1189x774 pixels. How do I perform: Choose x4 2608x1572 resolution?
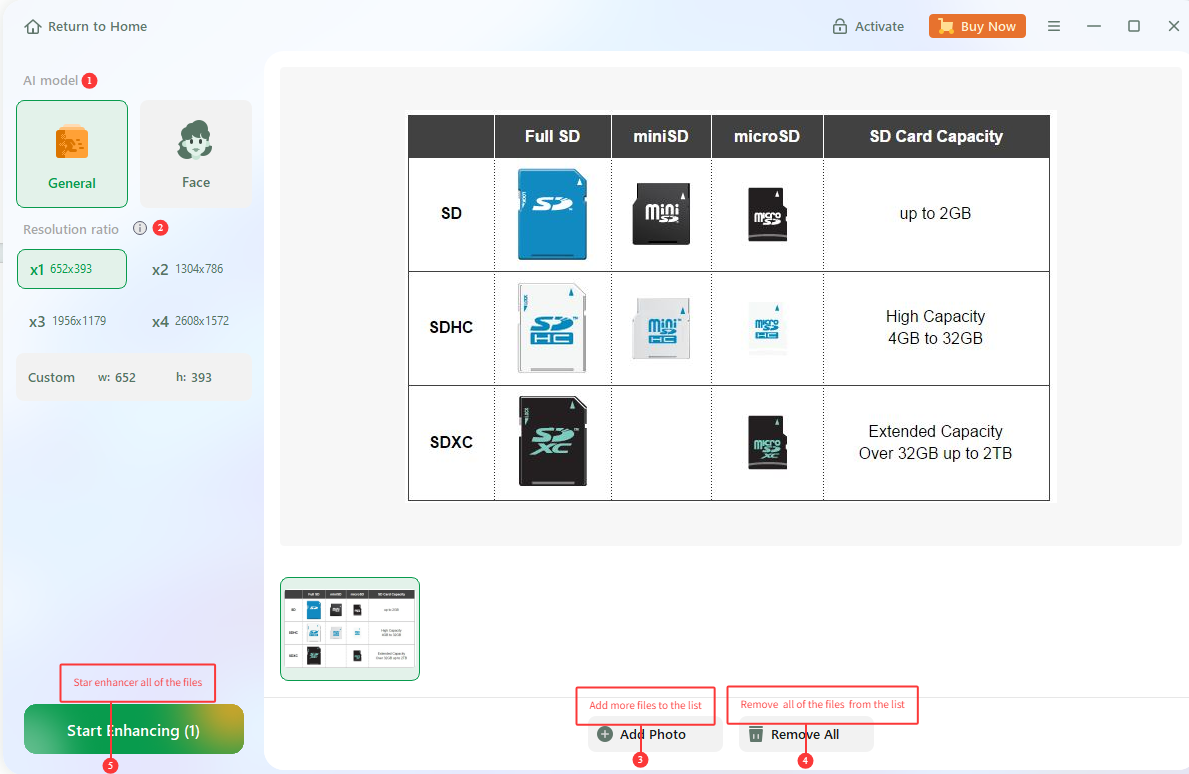[190, 321]
